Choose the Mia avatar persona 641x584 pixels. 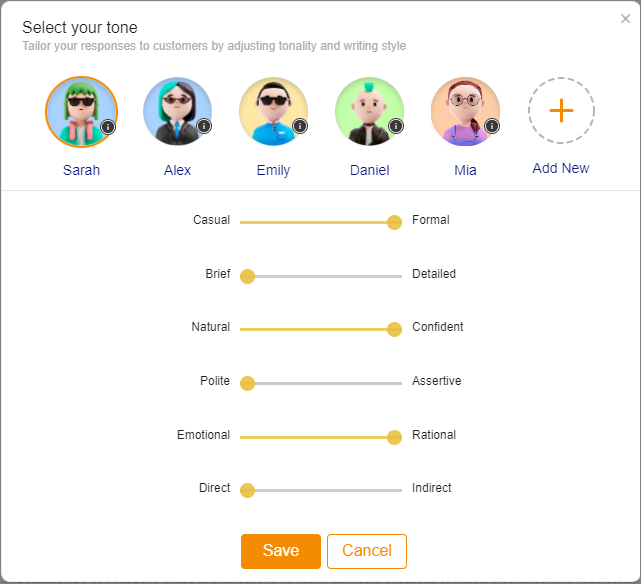(465, 111)
